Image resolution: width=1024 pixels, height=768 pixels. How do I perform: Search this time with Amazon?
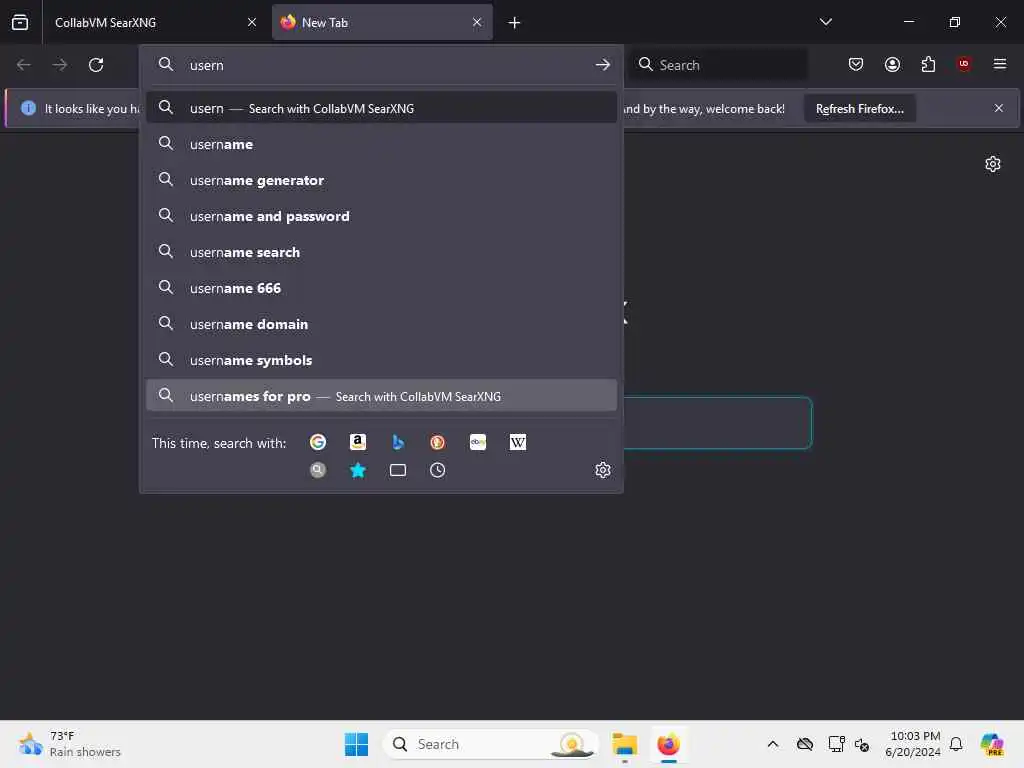pos(358,442)
